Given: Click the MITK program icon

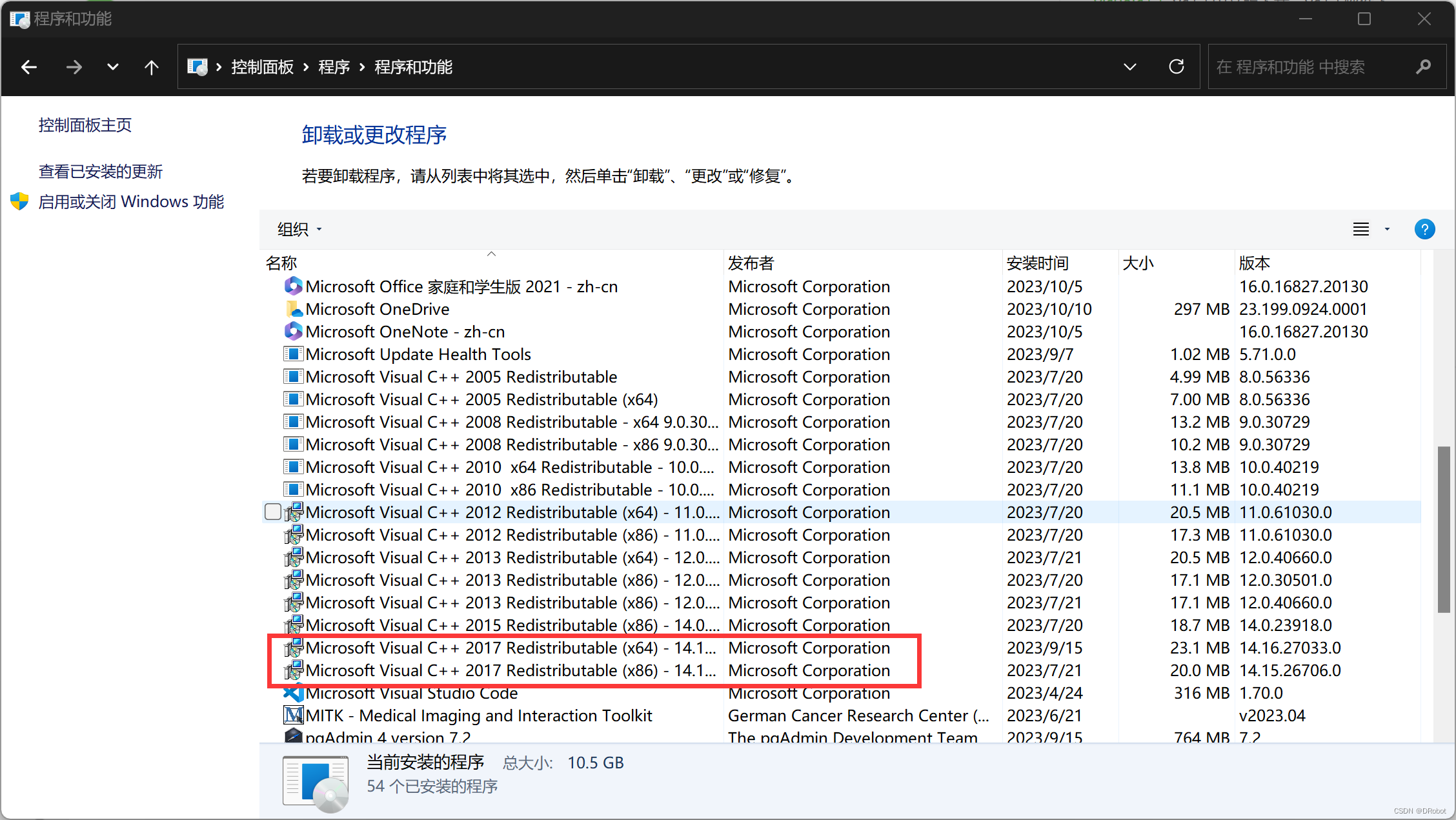Looking at the screenshot, I should point(293,715).
